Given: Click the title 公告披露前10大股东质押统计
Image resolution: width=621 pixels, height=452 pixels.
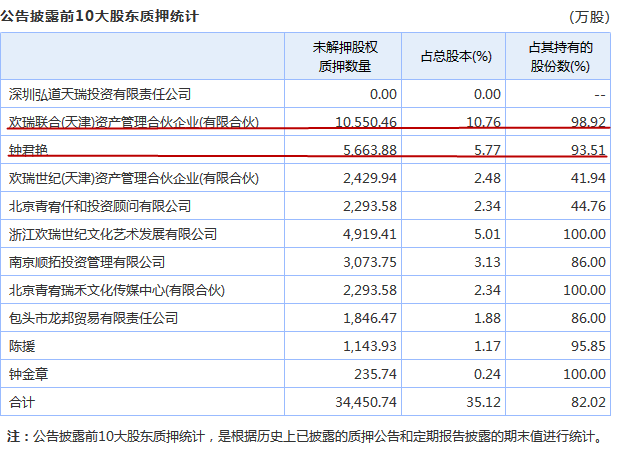Looking at the screenshot, I should (x=99, y=16).
